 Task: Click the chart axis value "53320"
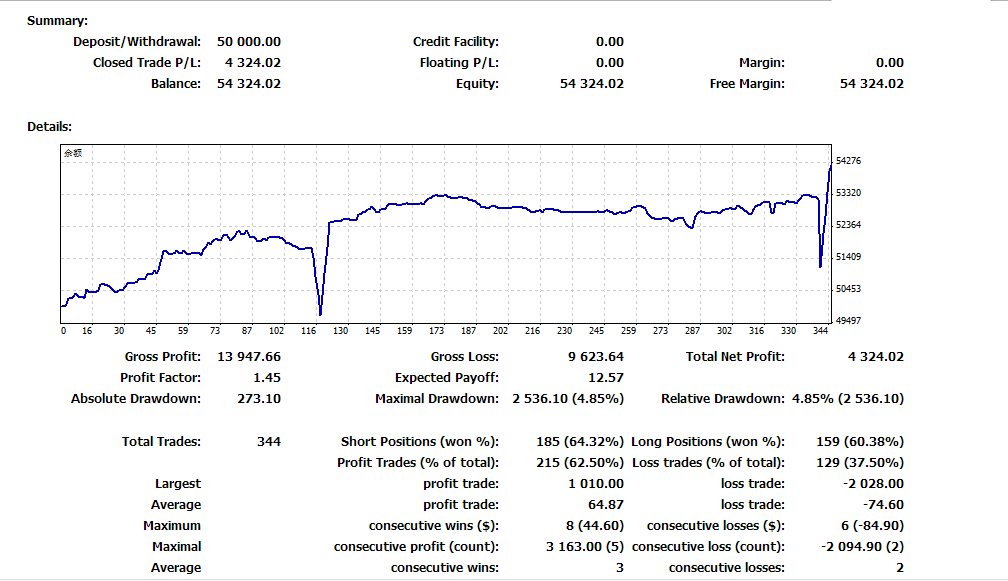pyautogui.click(x=849, y=193)
